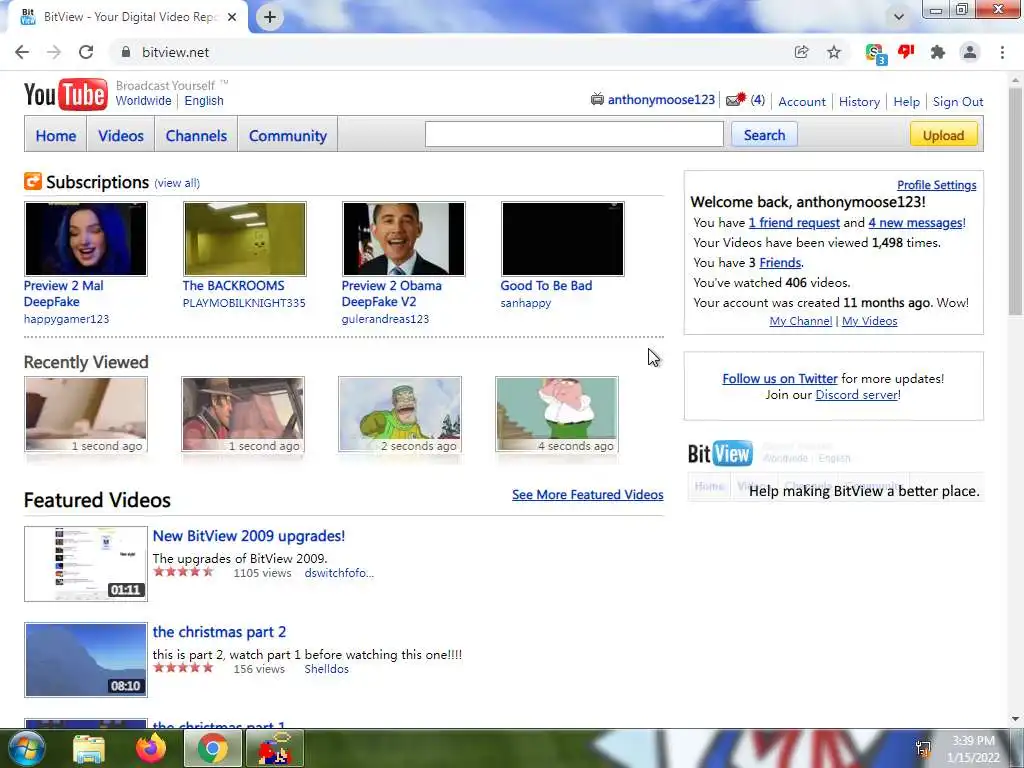Bookmark this page with the star icon
Viewport: 1024px width, 768px height.
(834, 52)
